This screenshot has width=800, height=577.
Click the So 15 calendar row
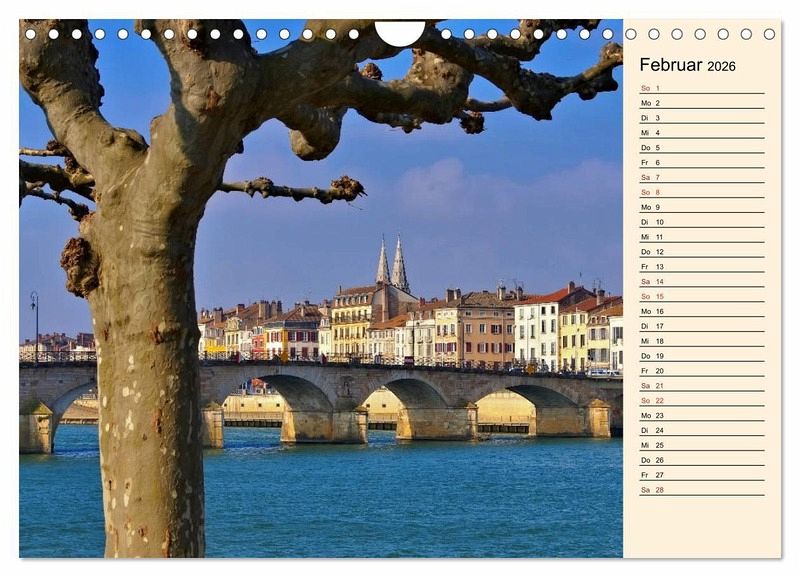(x=701, y=296)
